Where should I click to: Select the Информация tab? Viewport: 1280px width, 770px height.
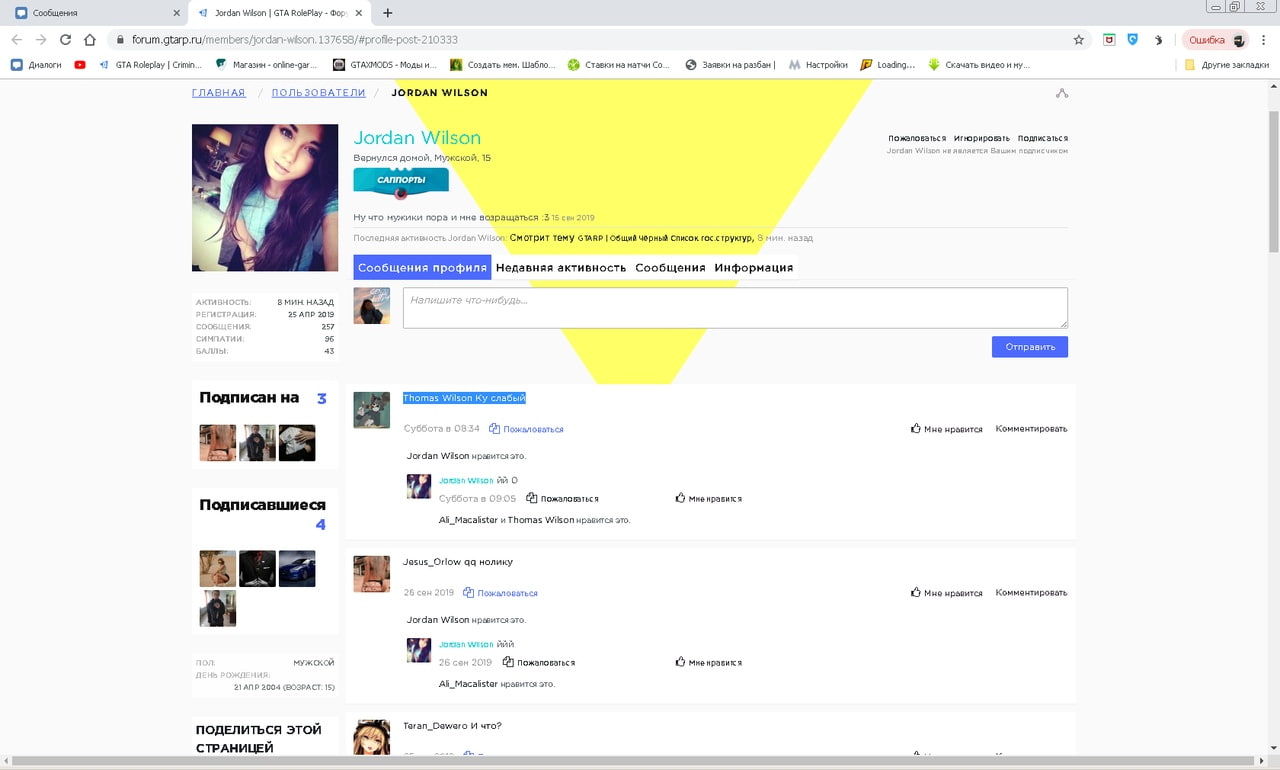[754, 268]
